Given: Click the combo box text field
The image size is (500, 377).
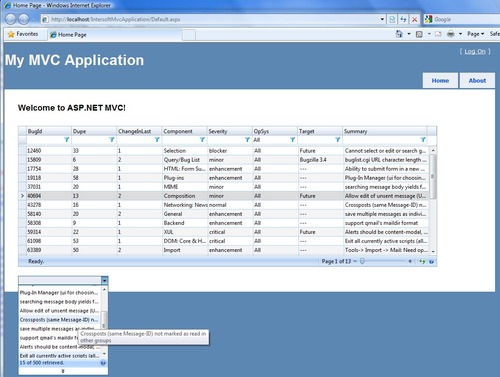Looking at the screenshot, I should pos(60,281).
